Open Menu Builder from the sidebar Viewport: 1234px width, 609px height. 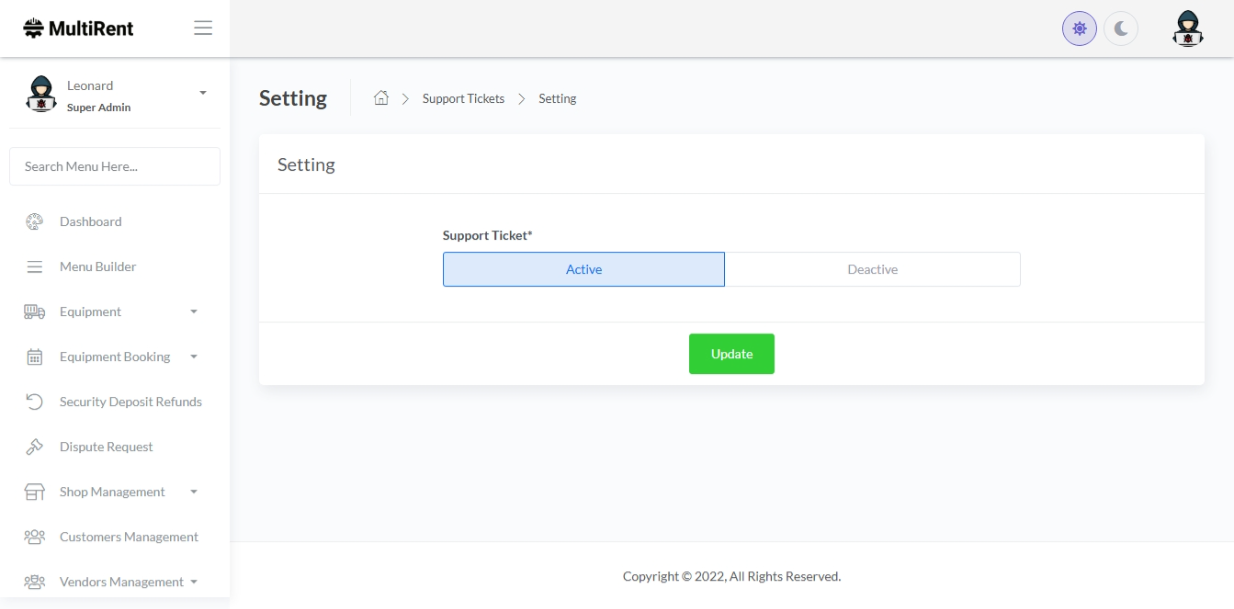(97, 267)
